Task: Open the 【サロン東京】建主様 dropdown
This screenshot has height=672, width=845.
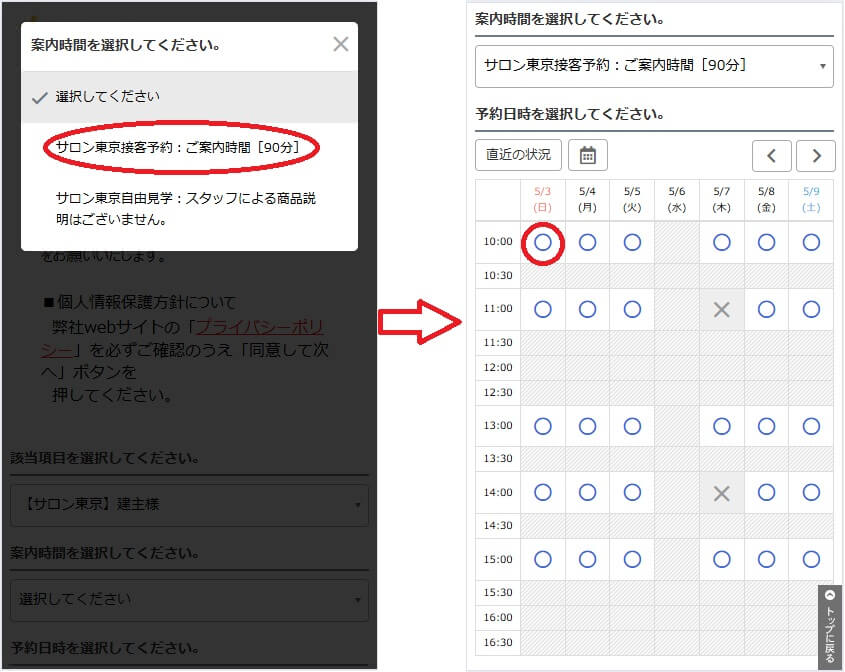Action: coord(188,505)
